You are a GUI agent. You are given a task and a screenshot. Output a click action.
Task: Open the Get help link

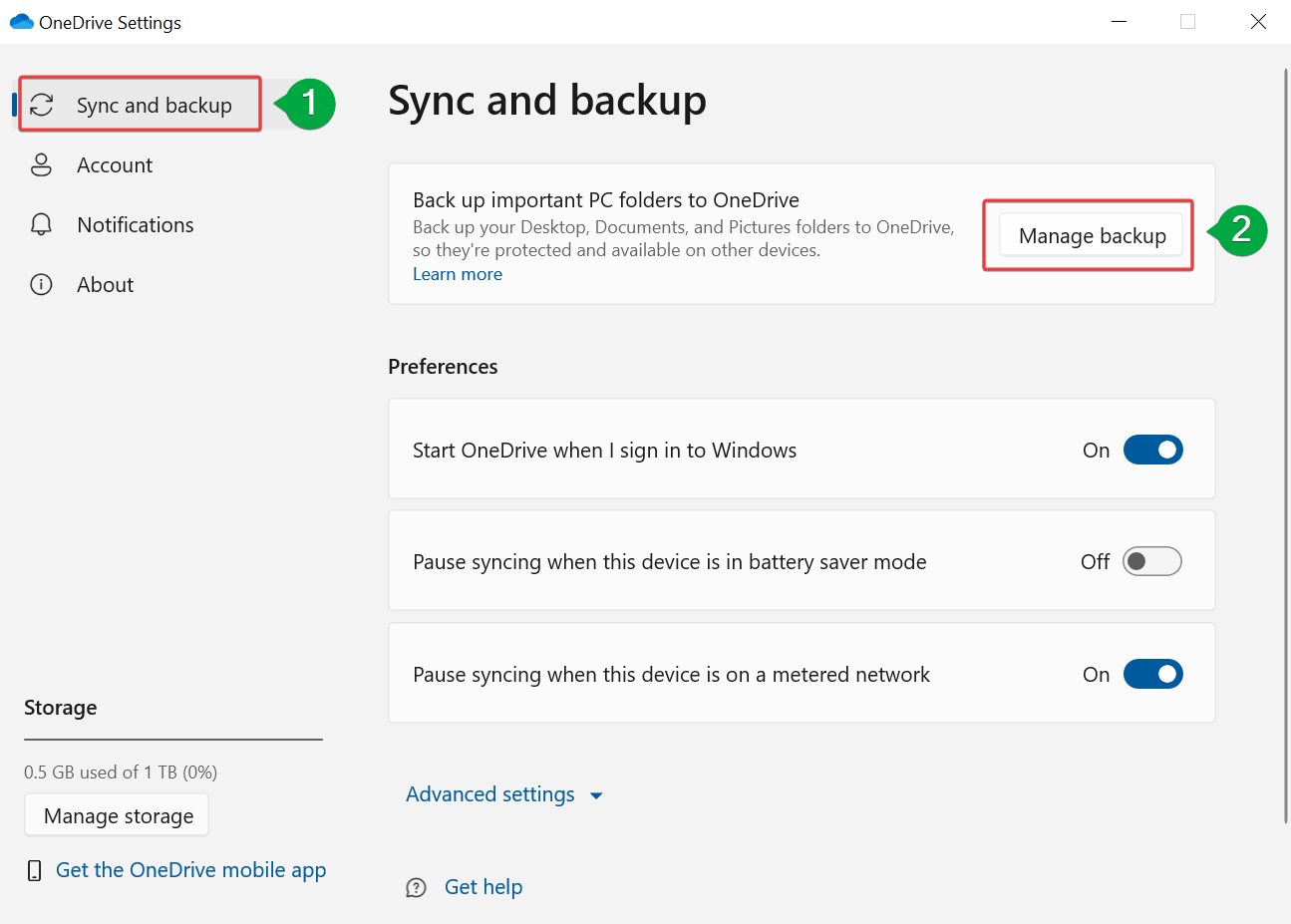(x=484, y=887)
